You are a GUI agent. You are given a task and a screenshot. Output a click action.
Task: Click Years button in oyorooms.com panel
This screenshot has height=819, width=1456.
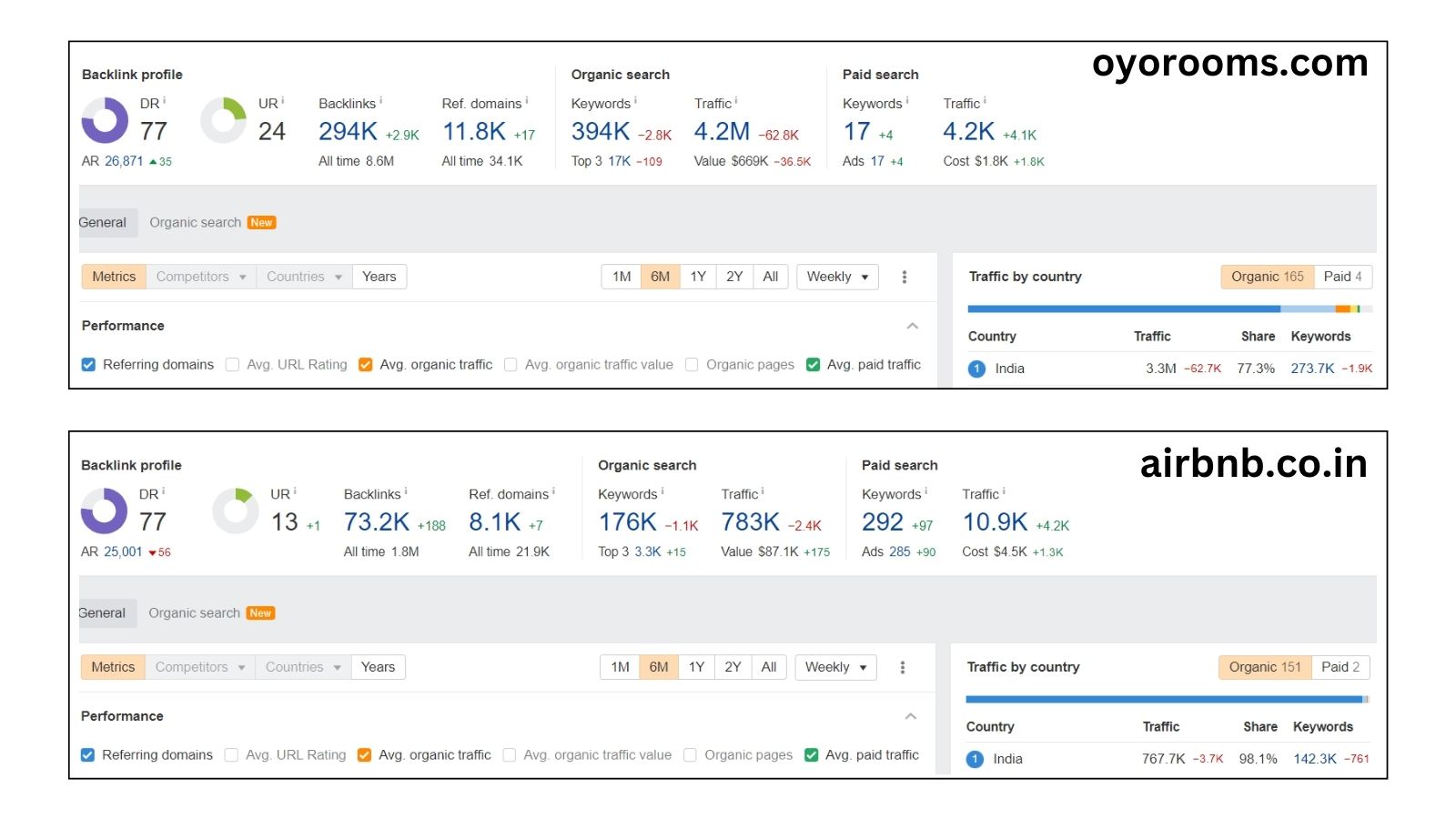[x=379, y=277]
